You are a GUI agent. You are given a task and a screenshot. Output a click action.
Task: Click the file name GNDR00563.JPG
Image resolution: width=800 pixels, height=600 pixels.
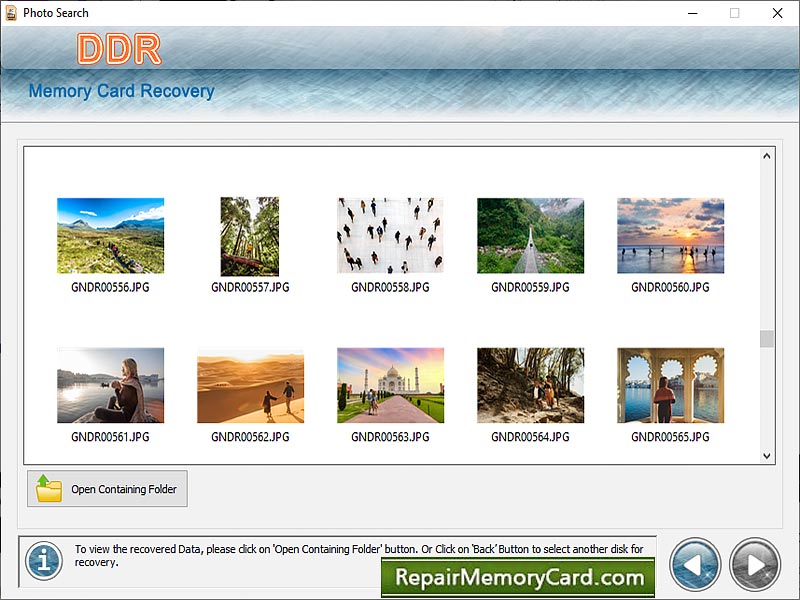pyautogui.click(x=390, y=437)
